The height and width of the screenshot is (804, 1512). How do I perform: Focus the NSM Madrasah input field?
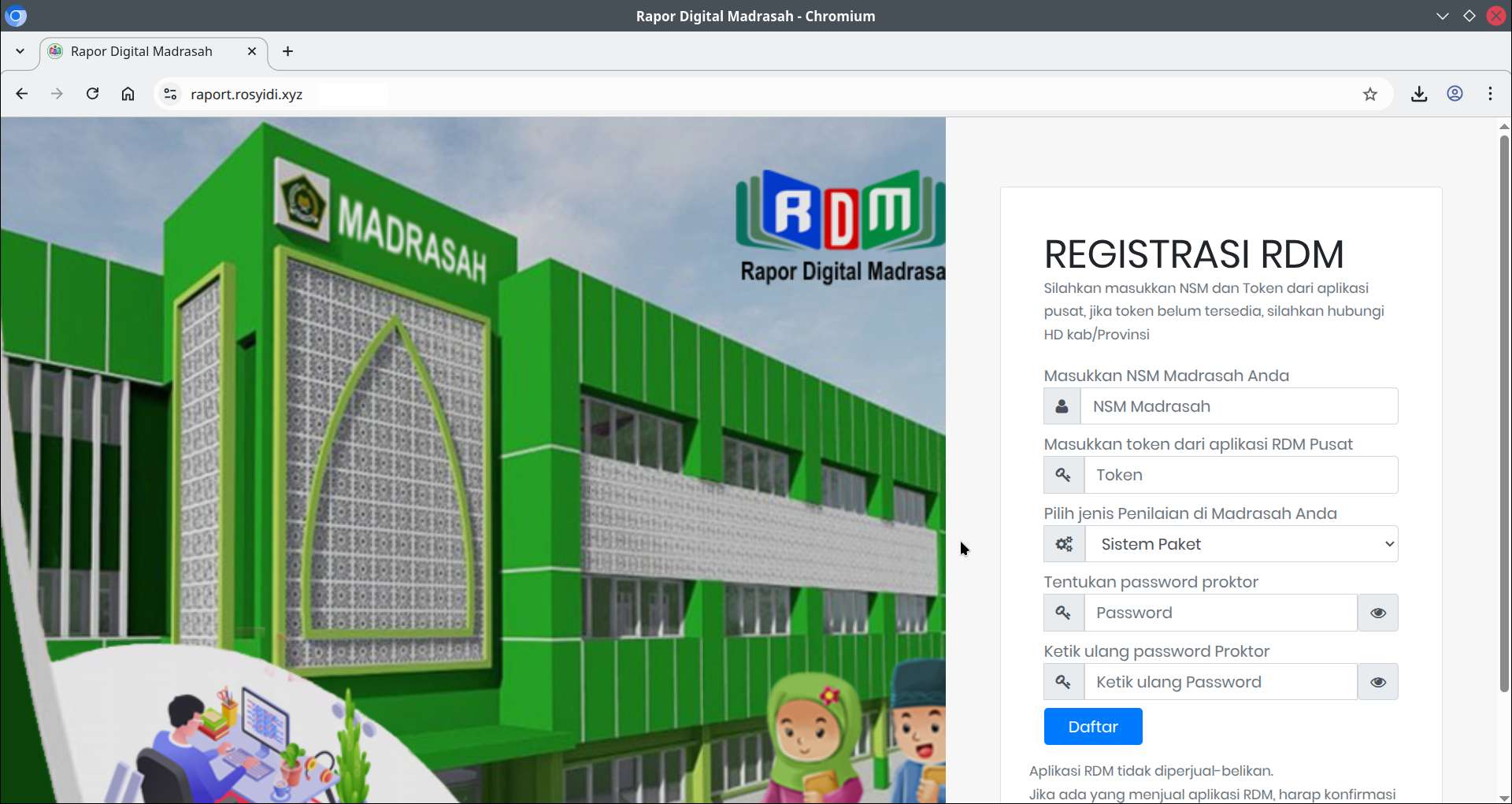point(1239,406)
